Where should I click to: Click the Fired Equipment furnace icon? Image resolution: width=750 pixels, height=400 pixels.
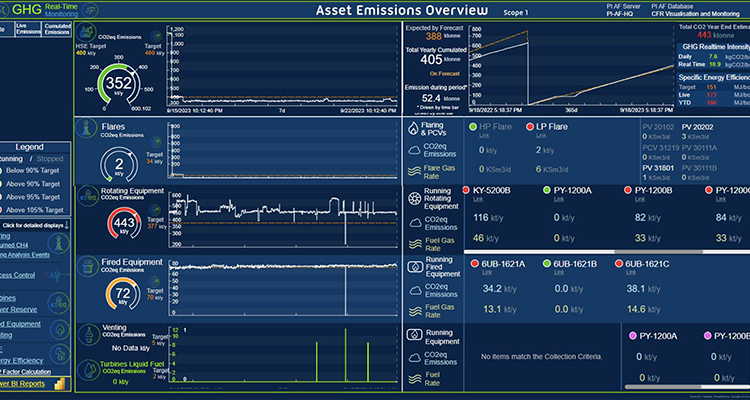tap(87, 266)
